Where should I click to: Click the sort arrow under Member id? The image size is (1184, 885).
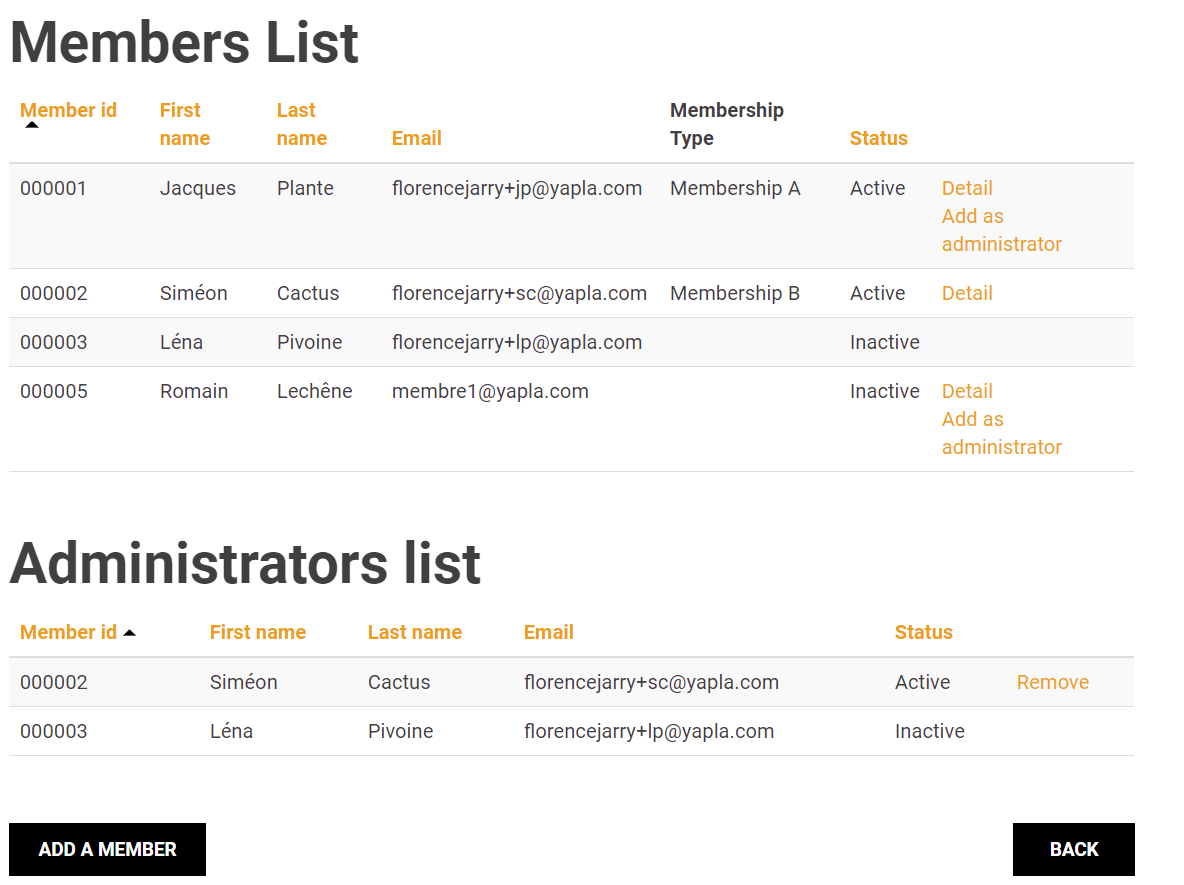click(x=32, y=125)
